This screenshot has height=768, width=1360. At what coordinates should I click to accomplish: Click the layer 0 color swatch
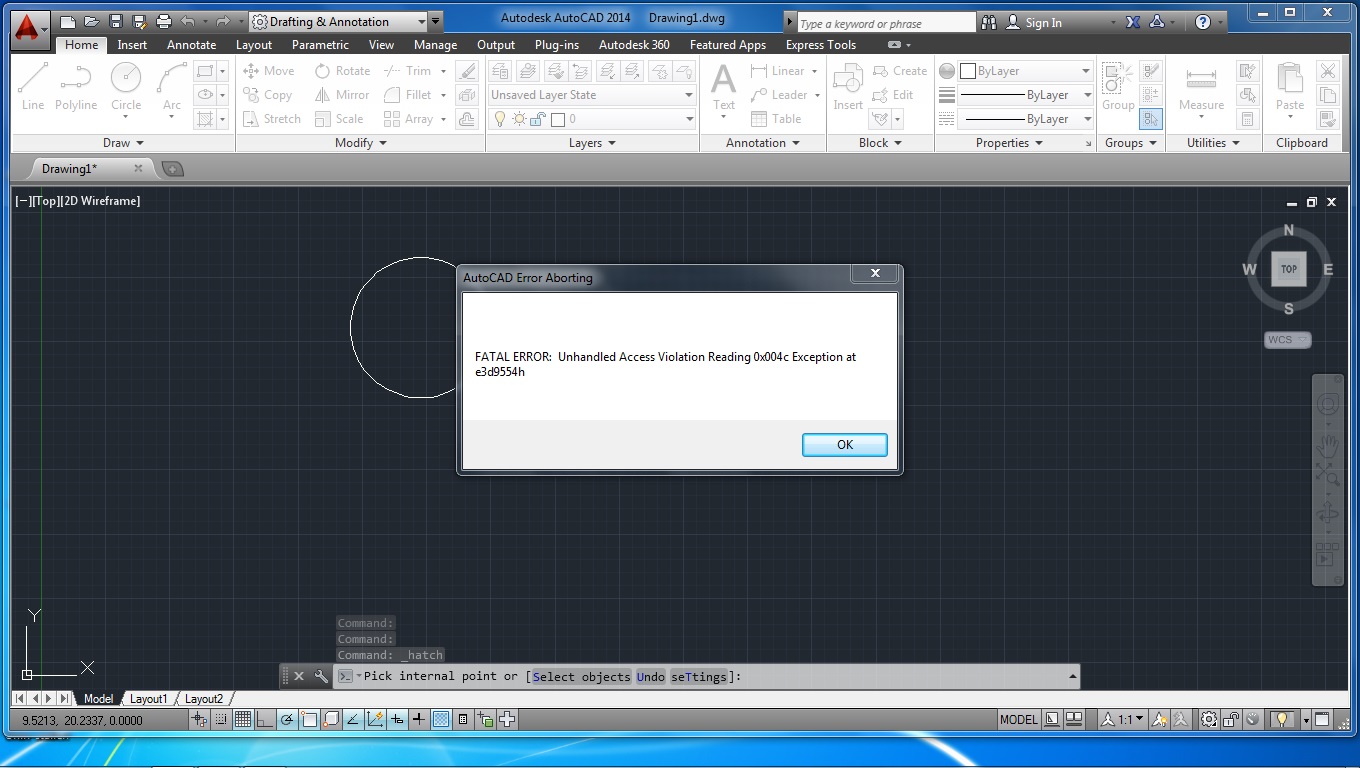pyautogui.click(x=558, y=119)
